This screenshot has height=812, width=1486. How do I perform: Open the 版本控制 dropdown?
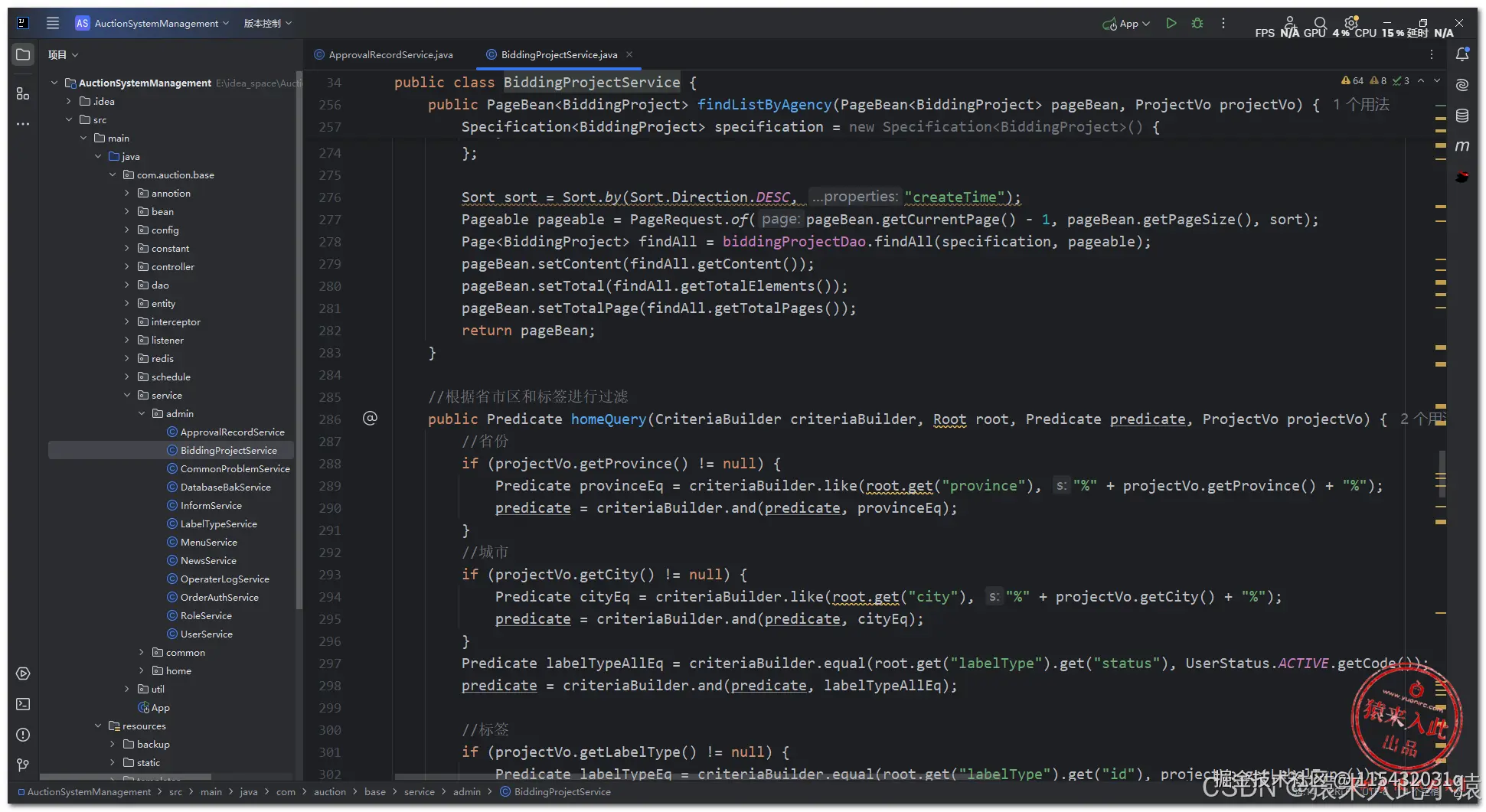point(267,23)
